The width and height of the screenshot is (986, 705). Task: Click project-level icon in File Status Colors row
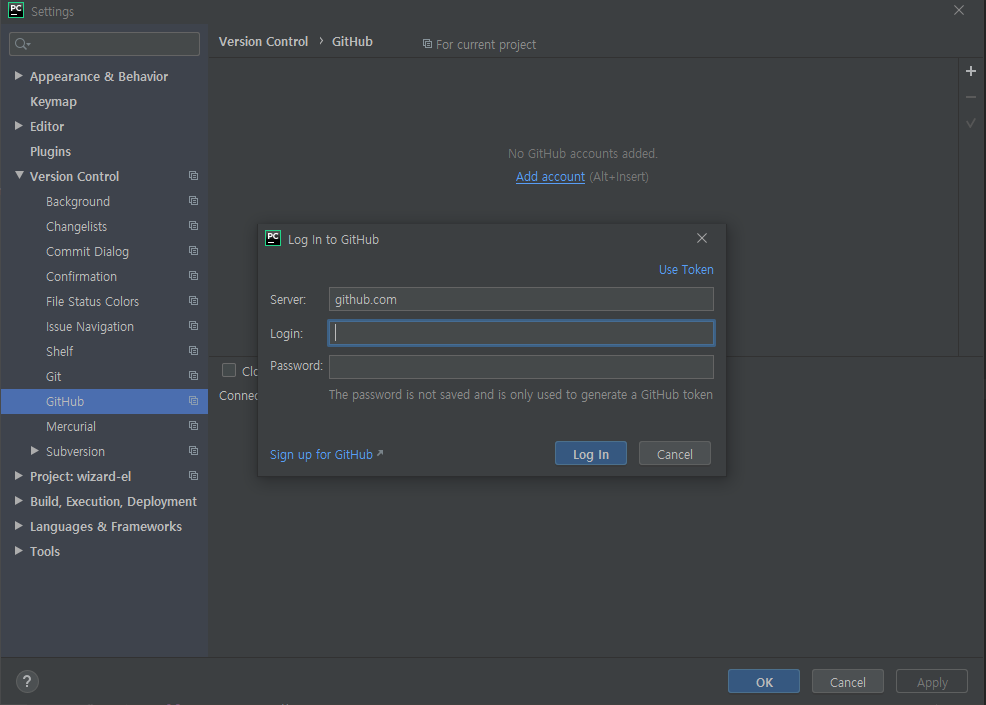pyautogui.click(x=194, y=301)
